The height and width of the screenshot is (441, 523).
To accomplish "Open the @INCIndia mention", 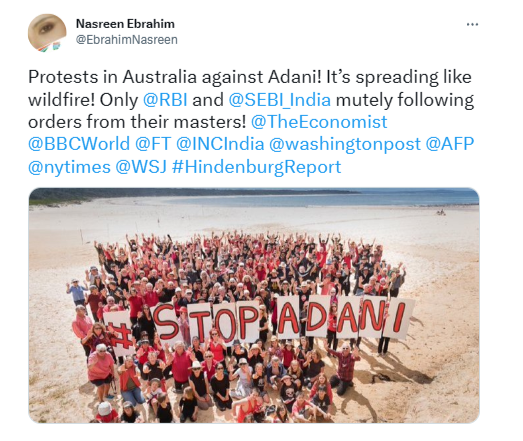I will click(x=220, y=144).
